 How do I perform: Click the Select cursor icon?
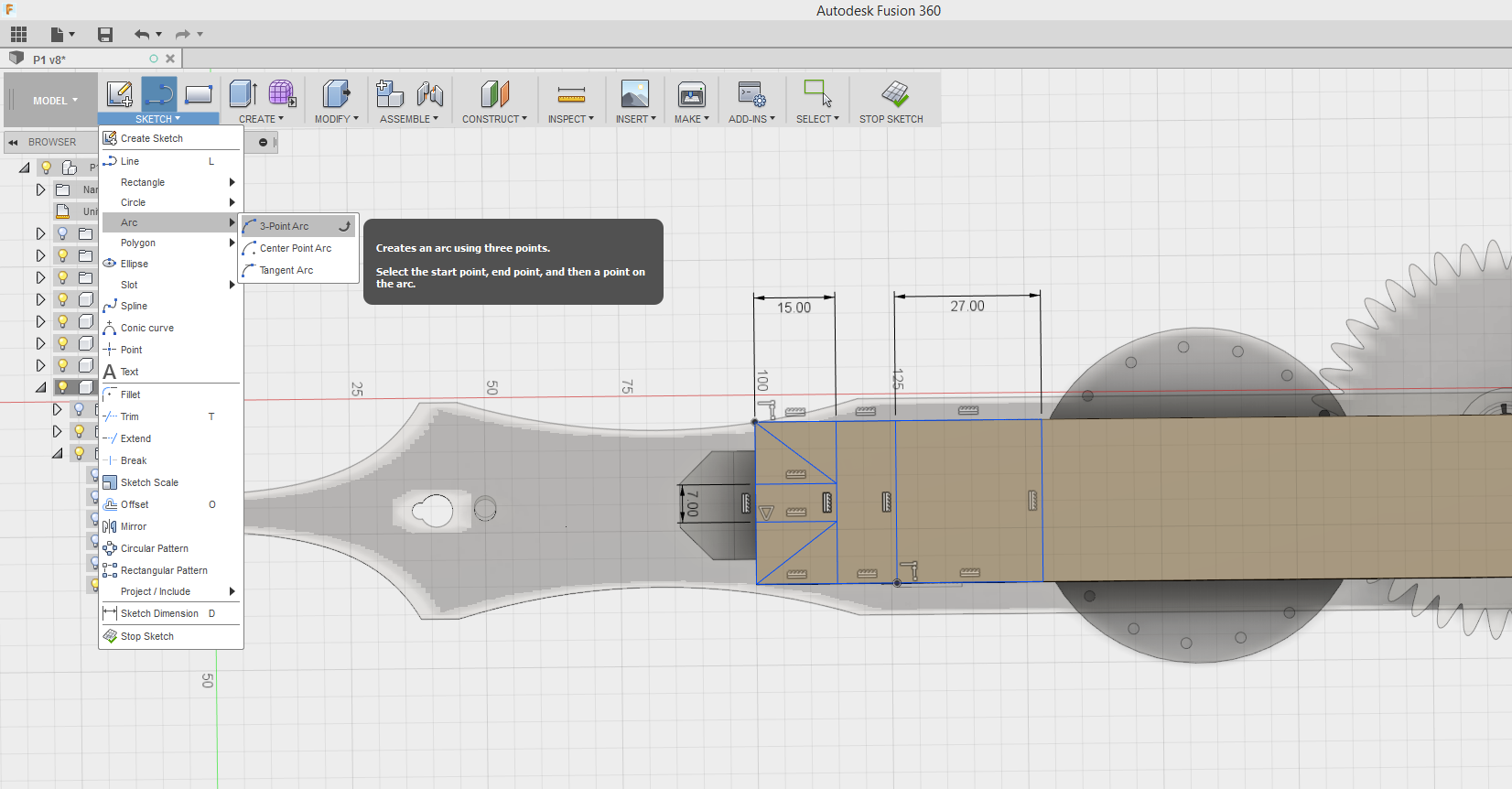[x=817, y=93]
